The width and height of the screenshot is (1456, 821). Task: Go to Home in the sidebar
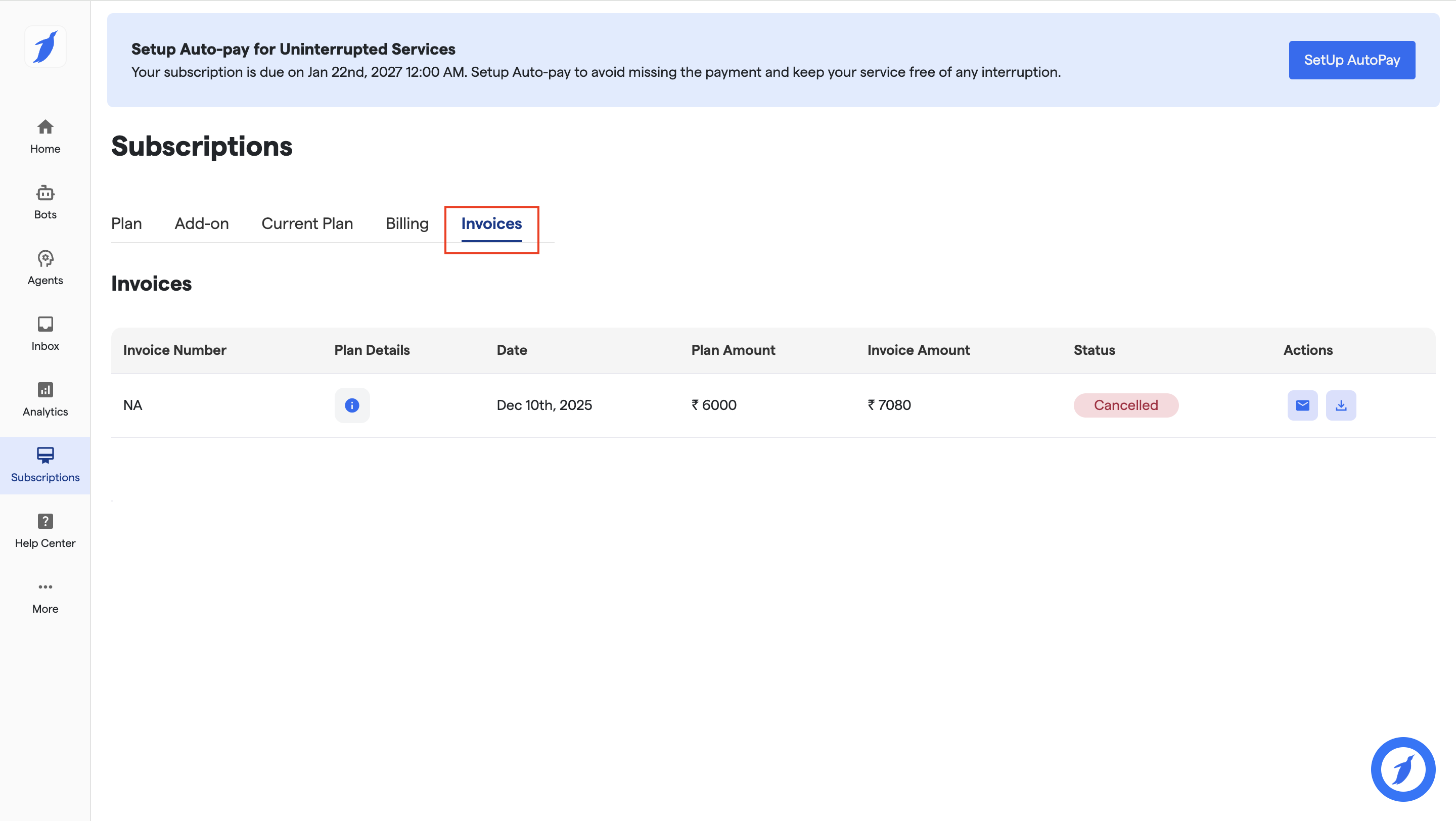(x=45, y=135)
